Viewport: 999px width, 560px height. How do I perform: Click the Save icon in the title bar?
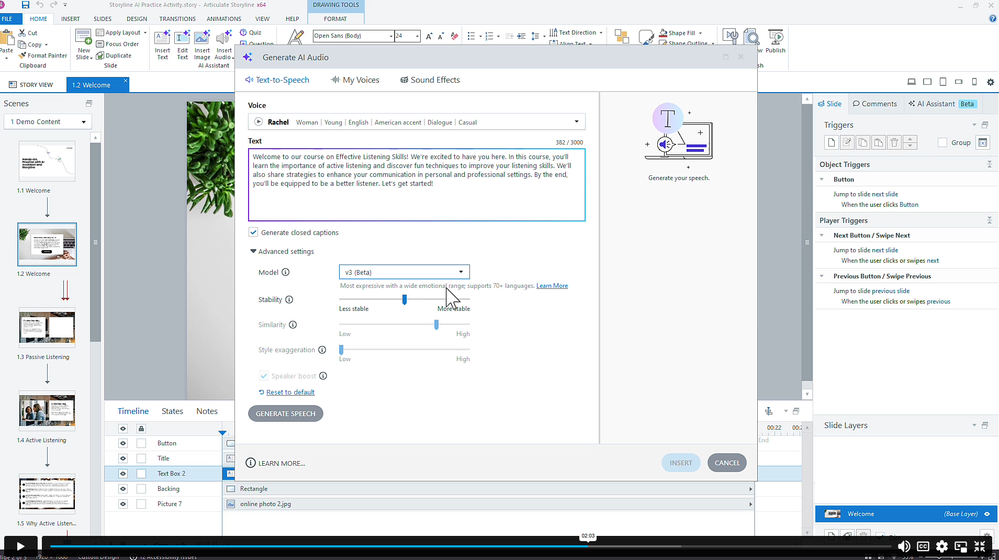25,4
